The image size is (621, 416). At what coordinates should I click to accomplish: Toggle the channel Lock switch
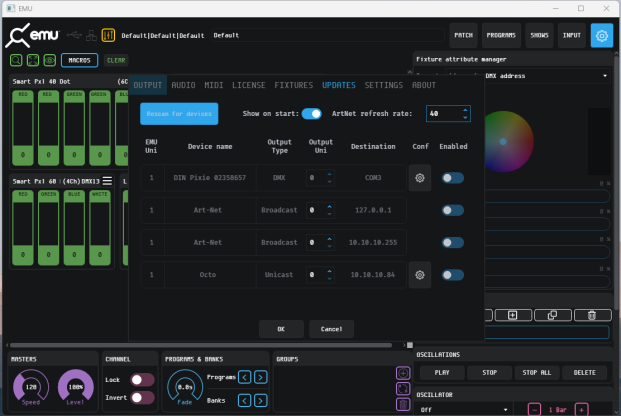(143, 380)
